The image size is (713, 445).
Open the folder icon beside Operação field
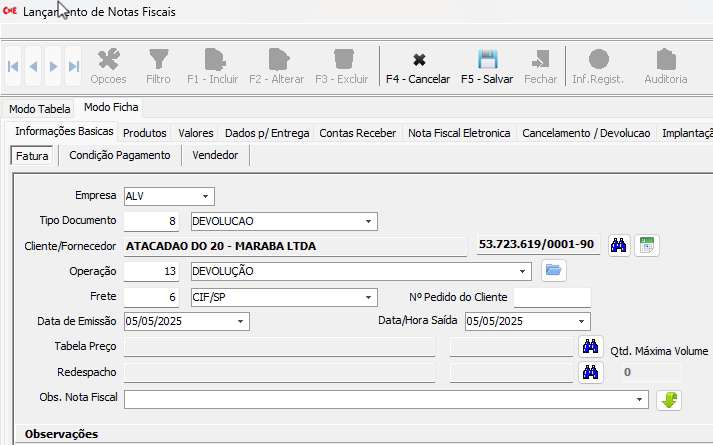[x=554, y=270]
